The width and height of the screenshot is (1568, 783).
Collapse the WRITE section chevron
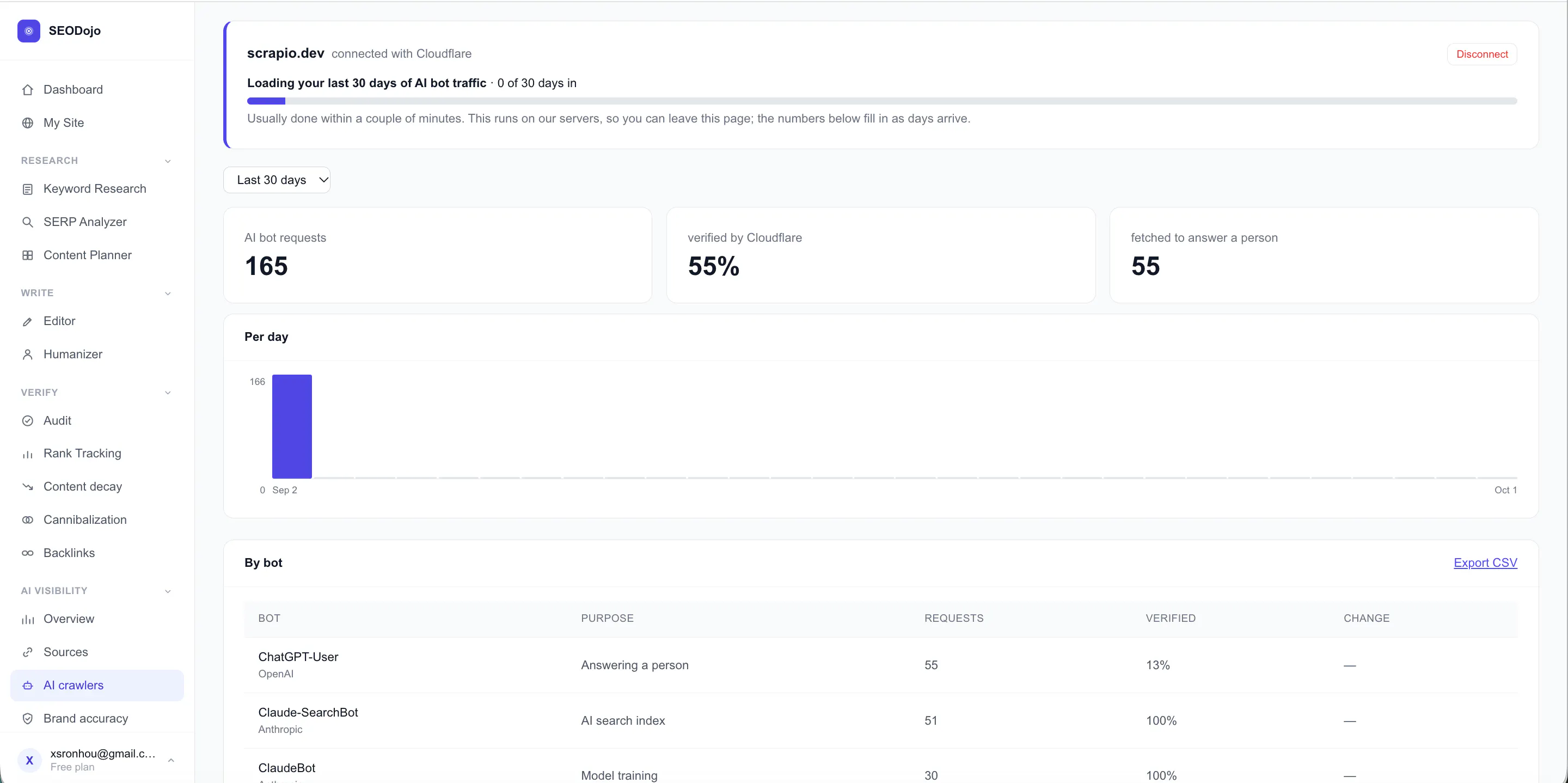click(168, 293)
